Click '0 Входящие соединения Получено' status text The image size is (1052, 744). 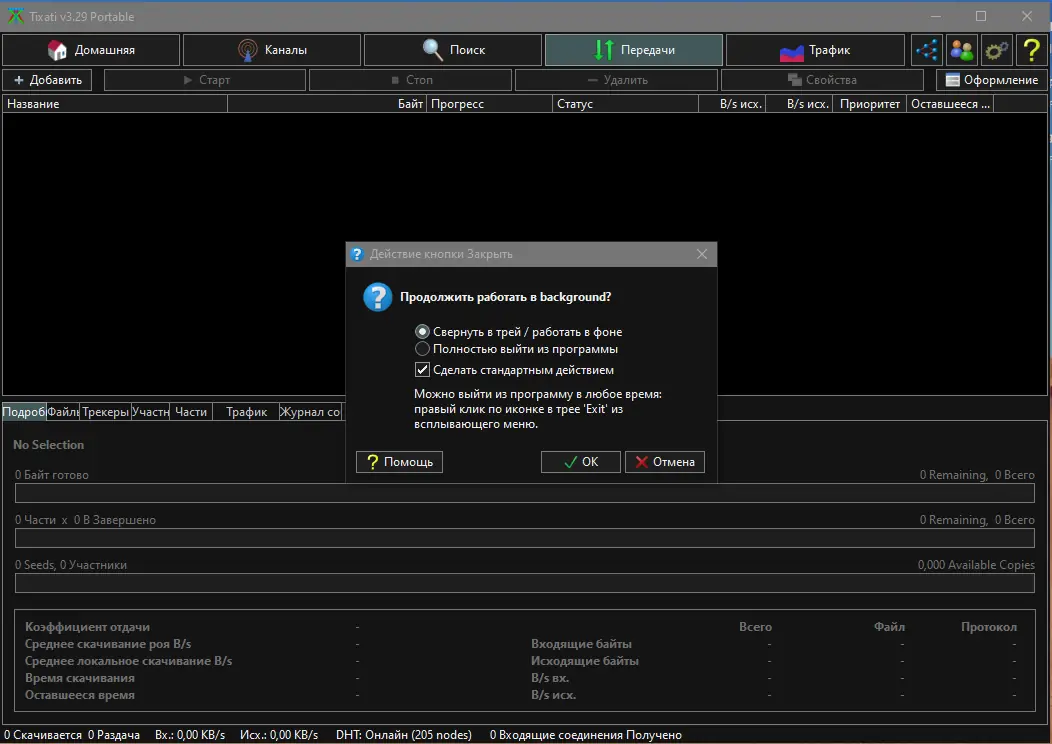pos(586,735)
